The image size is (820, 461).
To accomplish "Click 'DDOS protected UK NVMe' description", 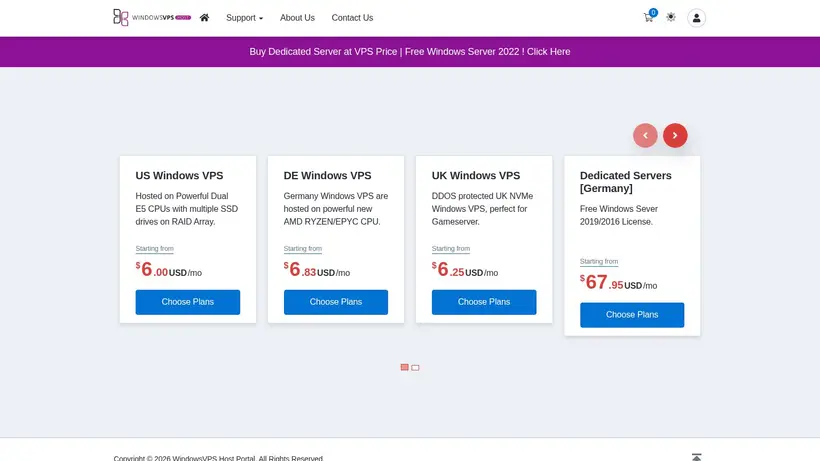I will coord(482,209).
